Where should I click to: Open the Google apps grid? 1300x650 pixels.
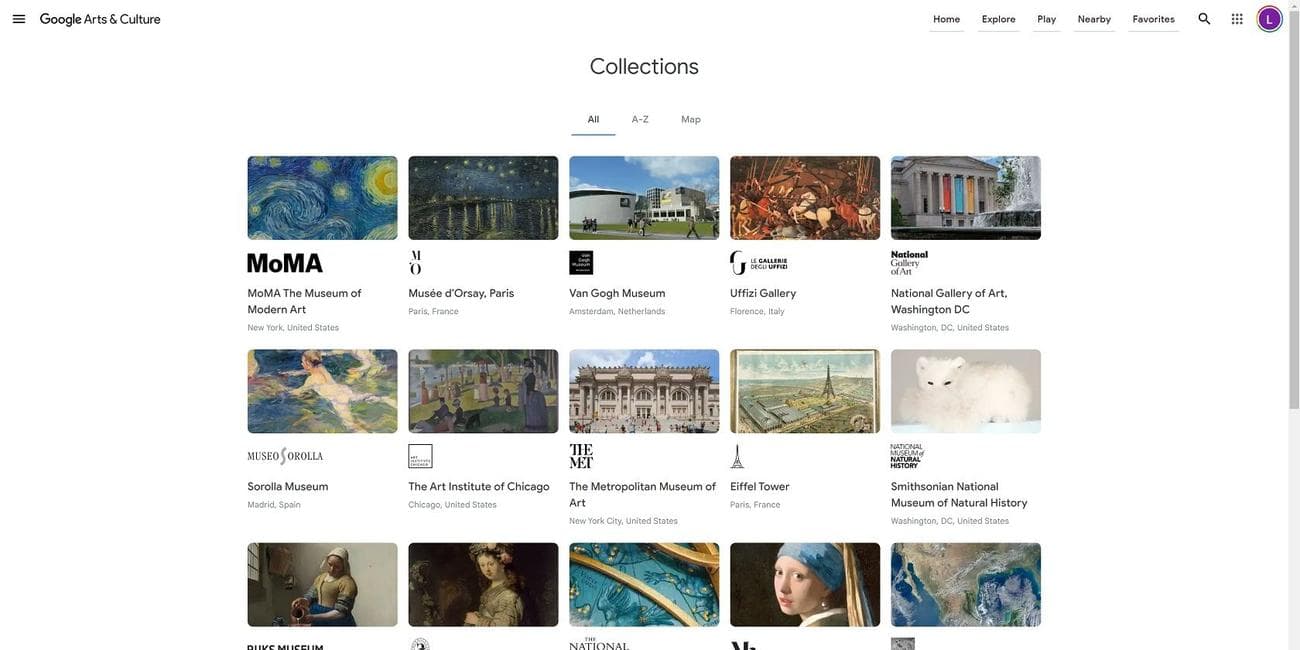pos(1237,19)
